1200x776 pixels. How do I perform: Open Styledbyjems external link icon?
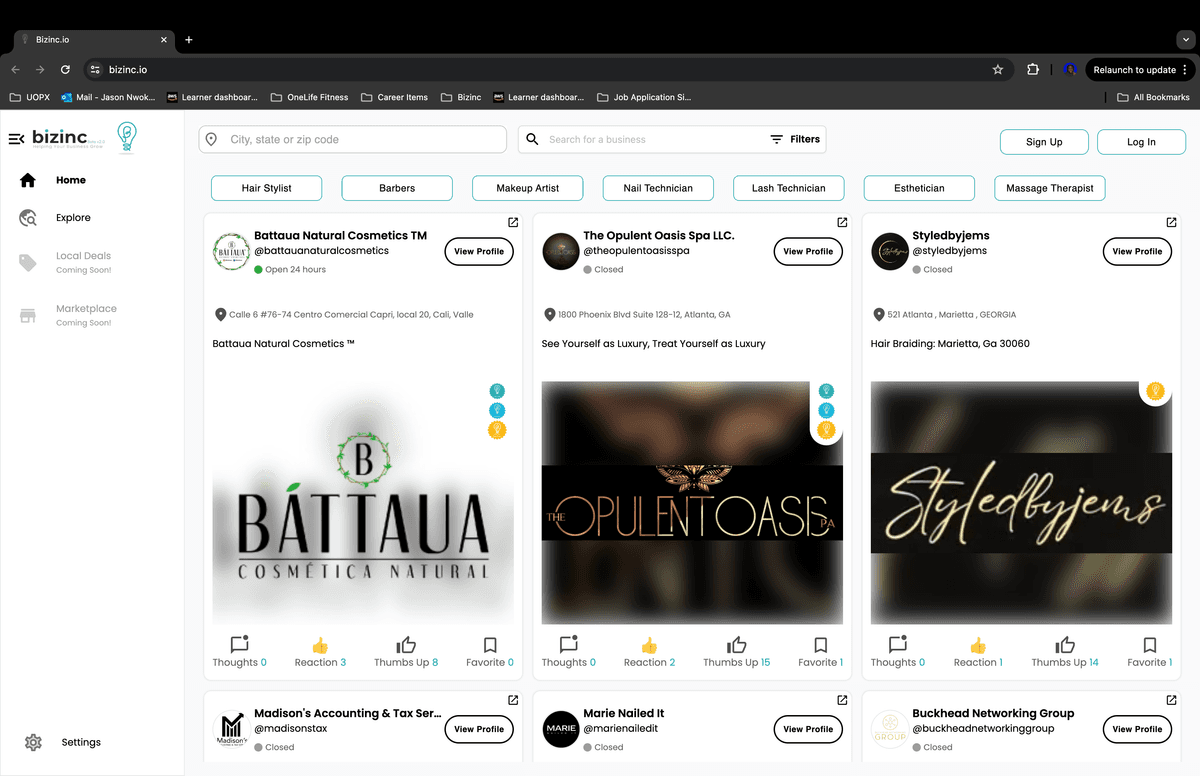pyautogui.click(x=1171, y=222)
